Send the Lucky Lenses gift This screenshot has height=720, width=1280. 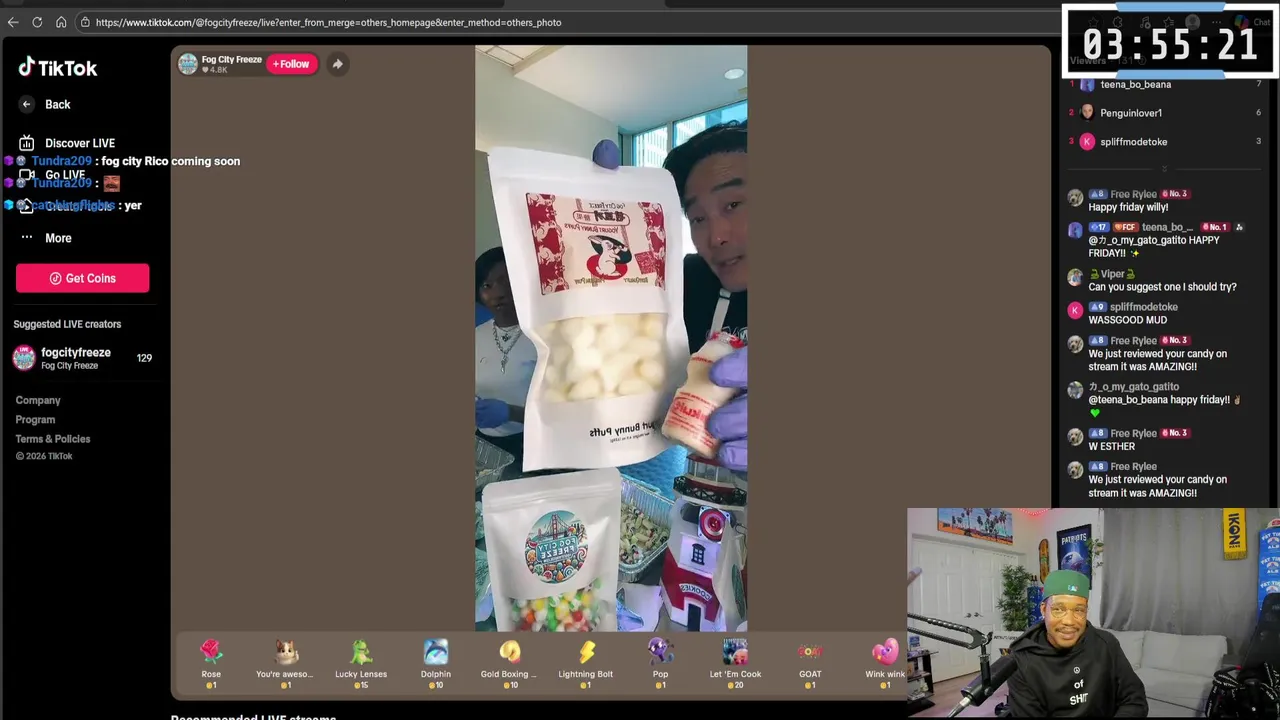[361, 663]
